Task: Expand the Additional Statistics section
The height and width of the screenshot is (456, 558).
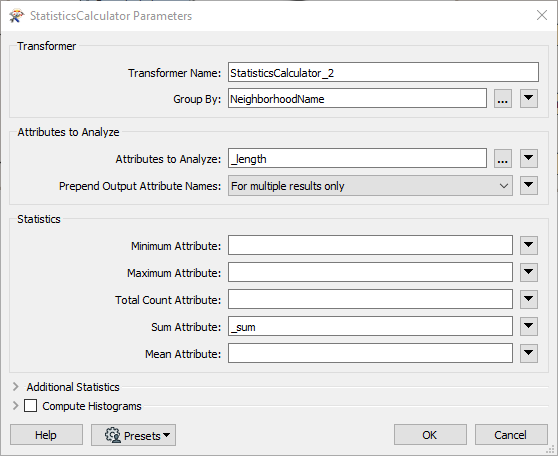Action: [16, 387]
